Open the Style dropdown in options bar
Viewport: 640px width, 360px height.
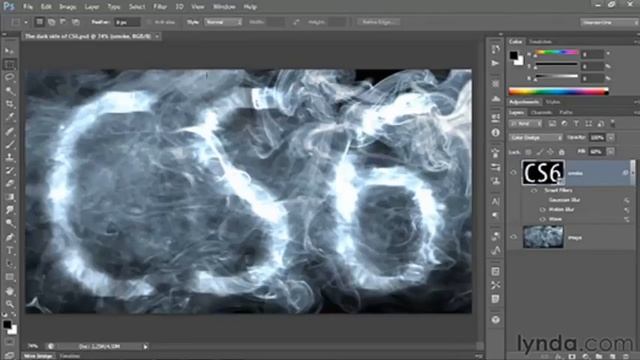(x=223, y=22)
